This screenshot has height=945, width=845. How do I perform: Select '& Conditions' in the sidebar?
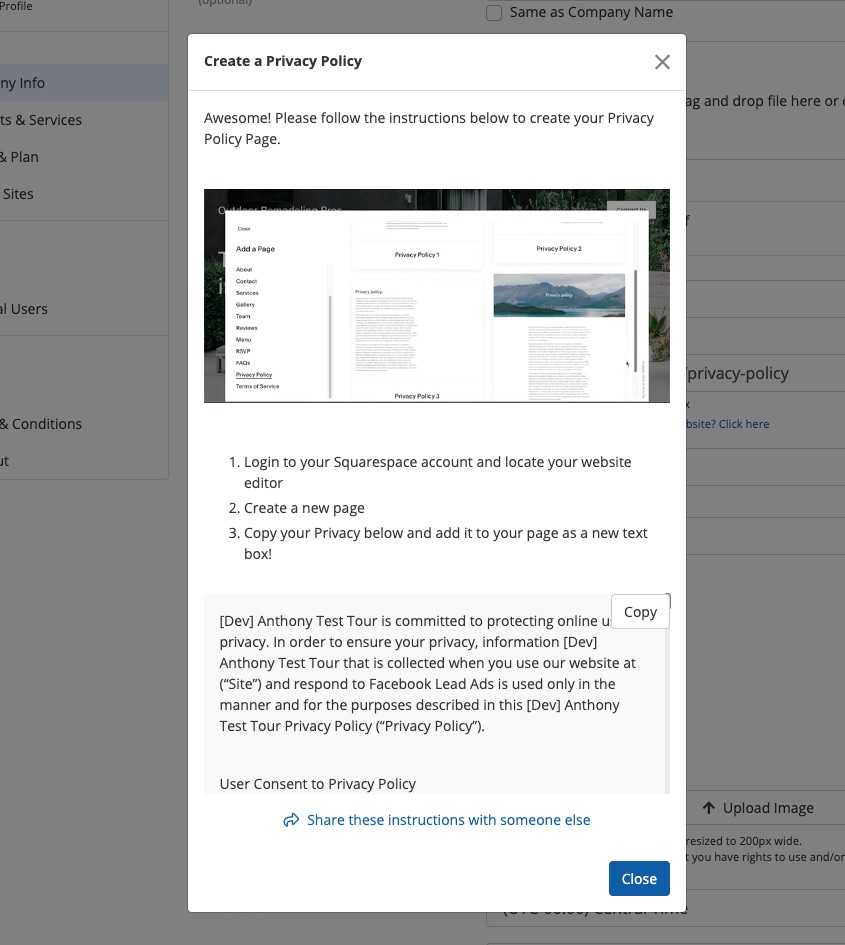(42, 424)
